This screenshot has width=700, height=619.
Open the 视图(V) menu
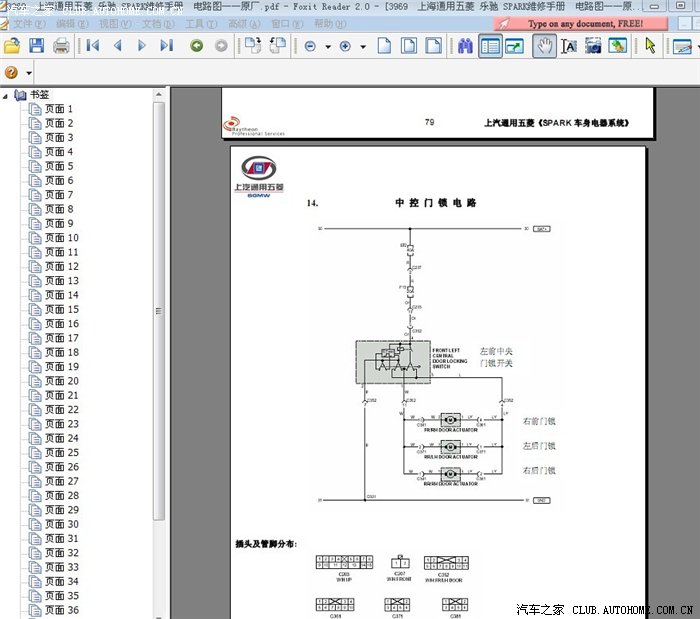pos(114,24)
